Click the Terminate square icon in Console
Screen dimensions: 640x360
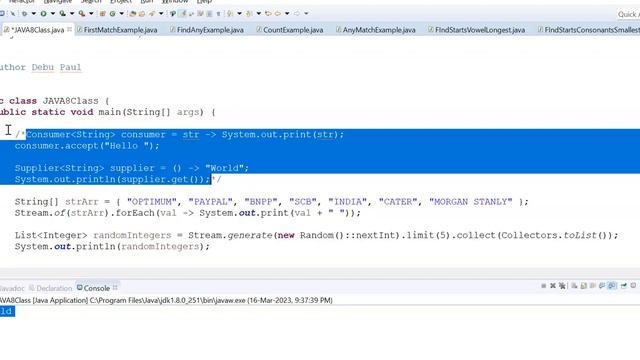(x=544, y=286)
